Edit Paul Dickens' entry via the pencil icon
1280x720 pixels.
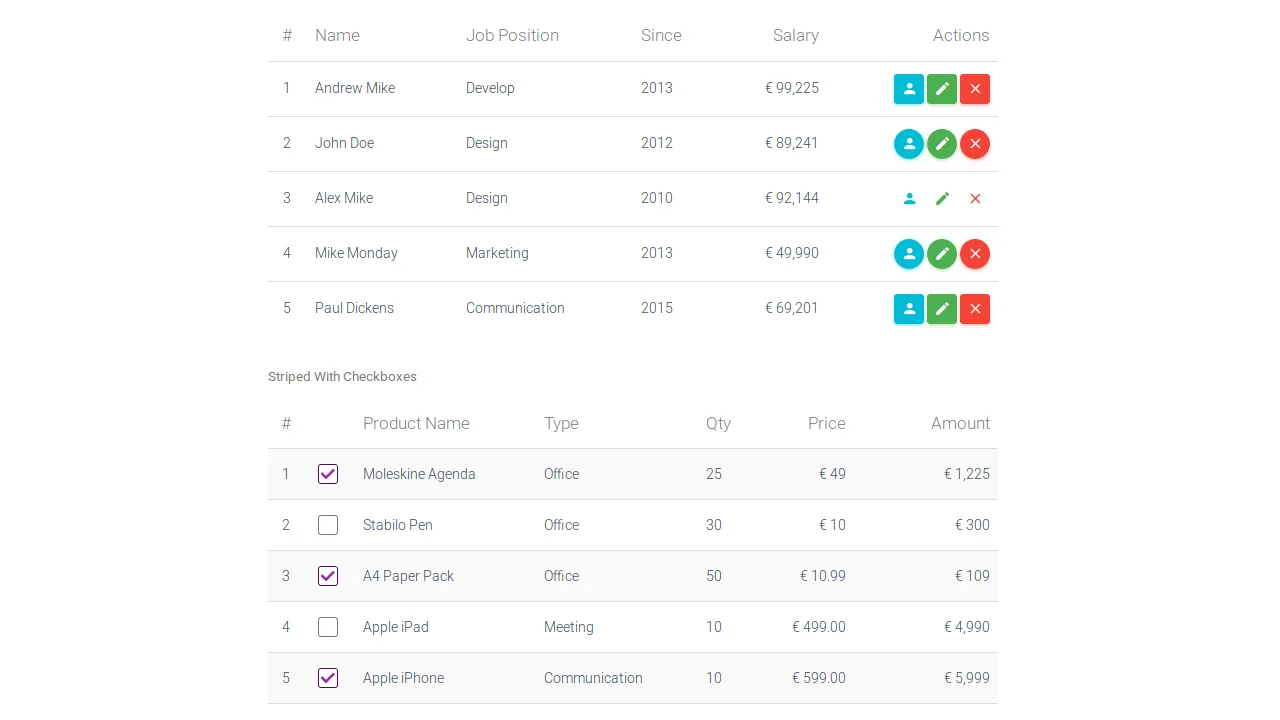(941, 309)
